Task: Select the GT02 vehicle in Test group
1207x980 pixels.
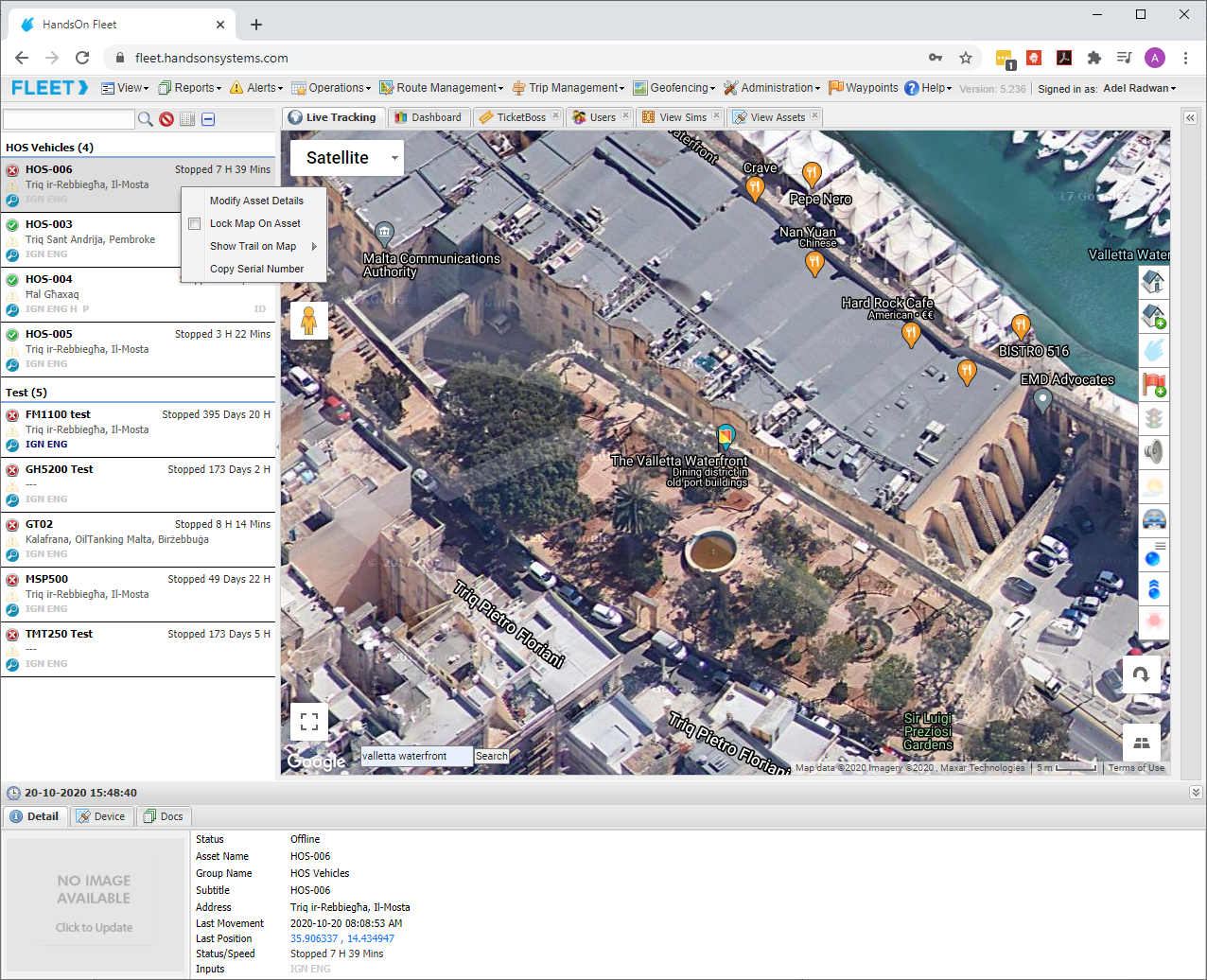Action: tap(138, 539)
